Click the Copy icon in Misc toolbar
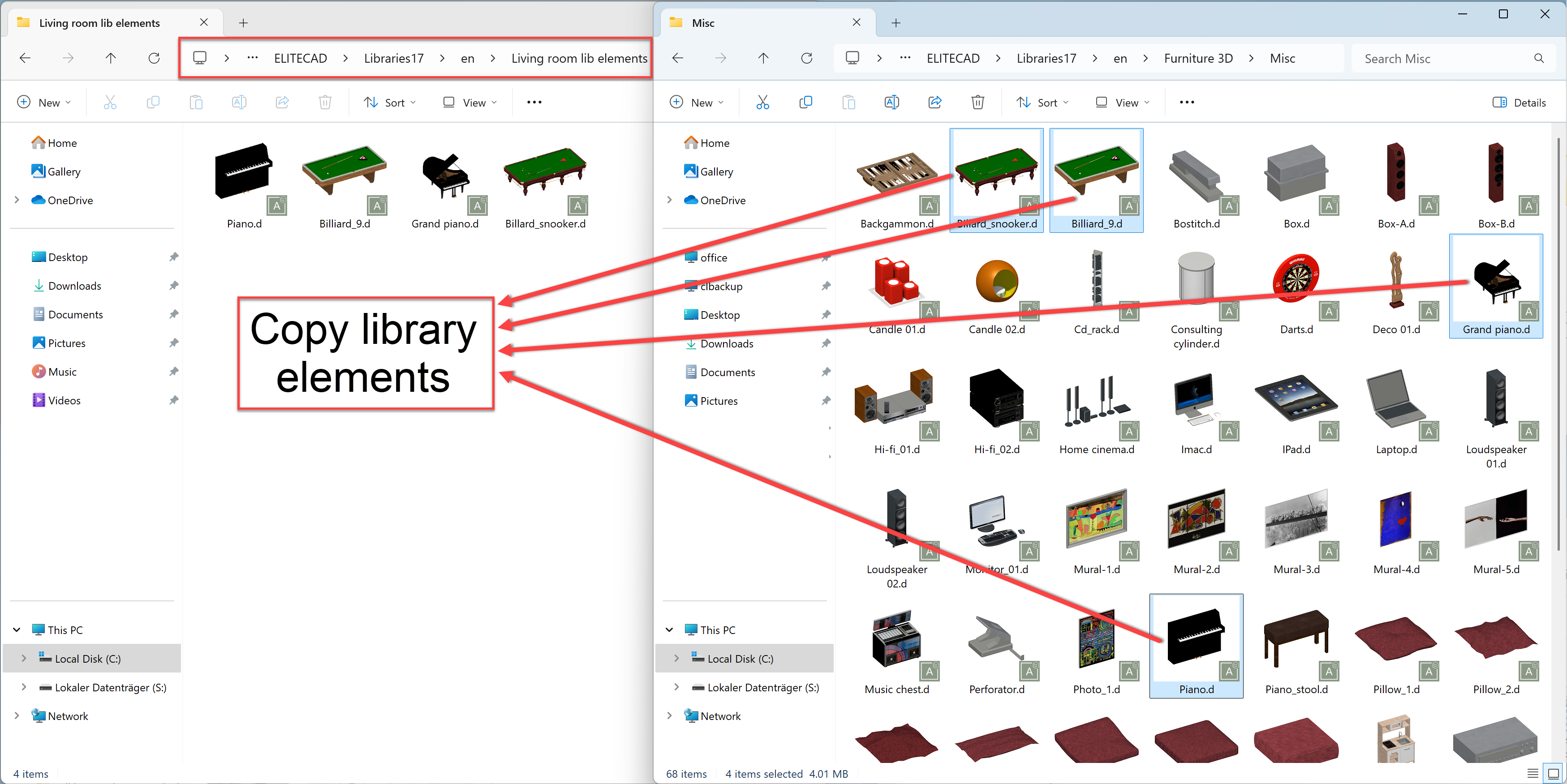This screenshot has height=784, width=1567. tap(805, 102)
